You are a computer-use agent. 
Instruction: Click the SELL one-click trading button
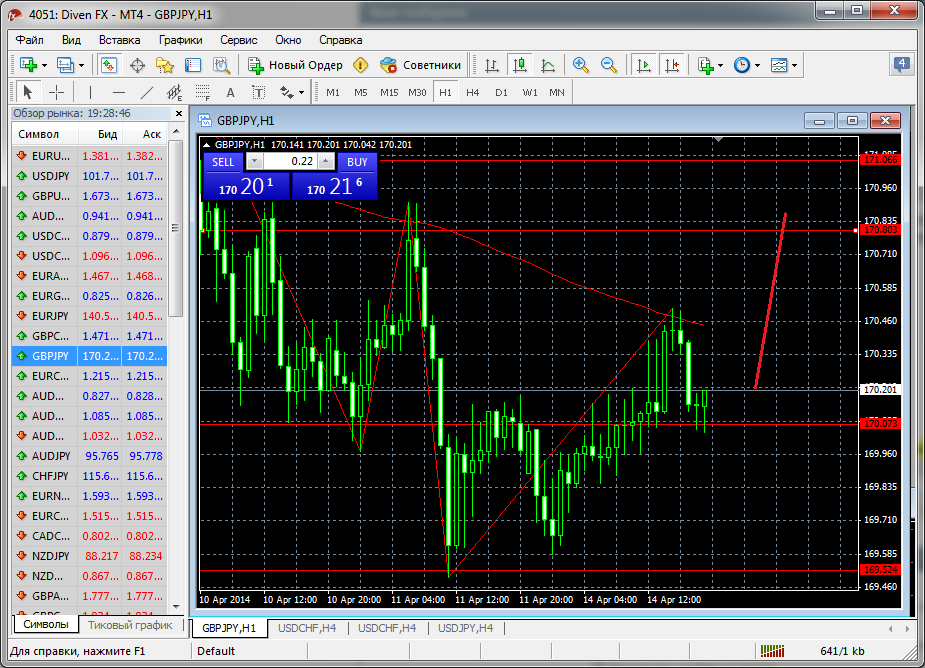[223, 162]
